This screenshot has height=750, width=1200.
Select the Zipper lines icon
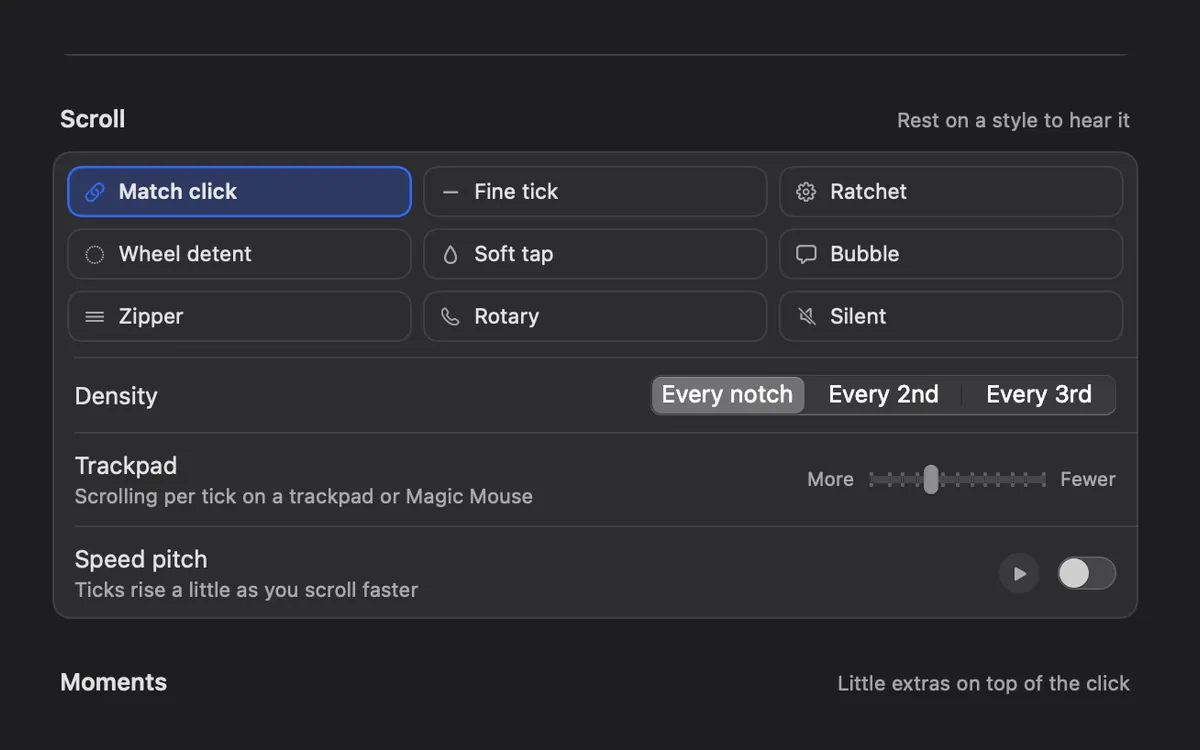(95, 317)
